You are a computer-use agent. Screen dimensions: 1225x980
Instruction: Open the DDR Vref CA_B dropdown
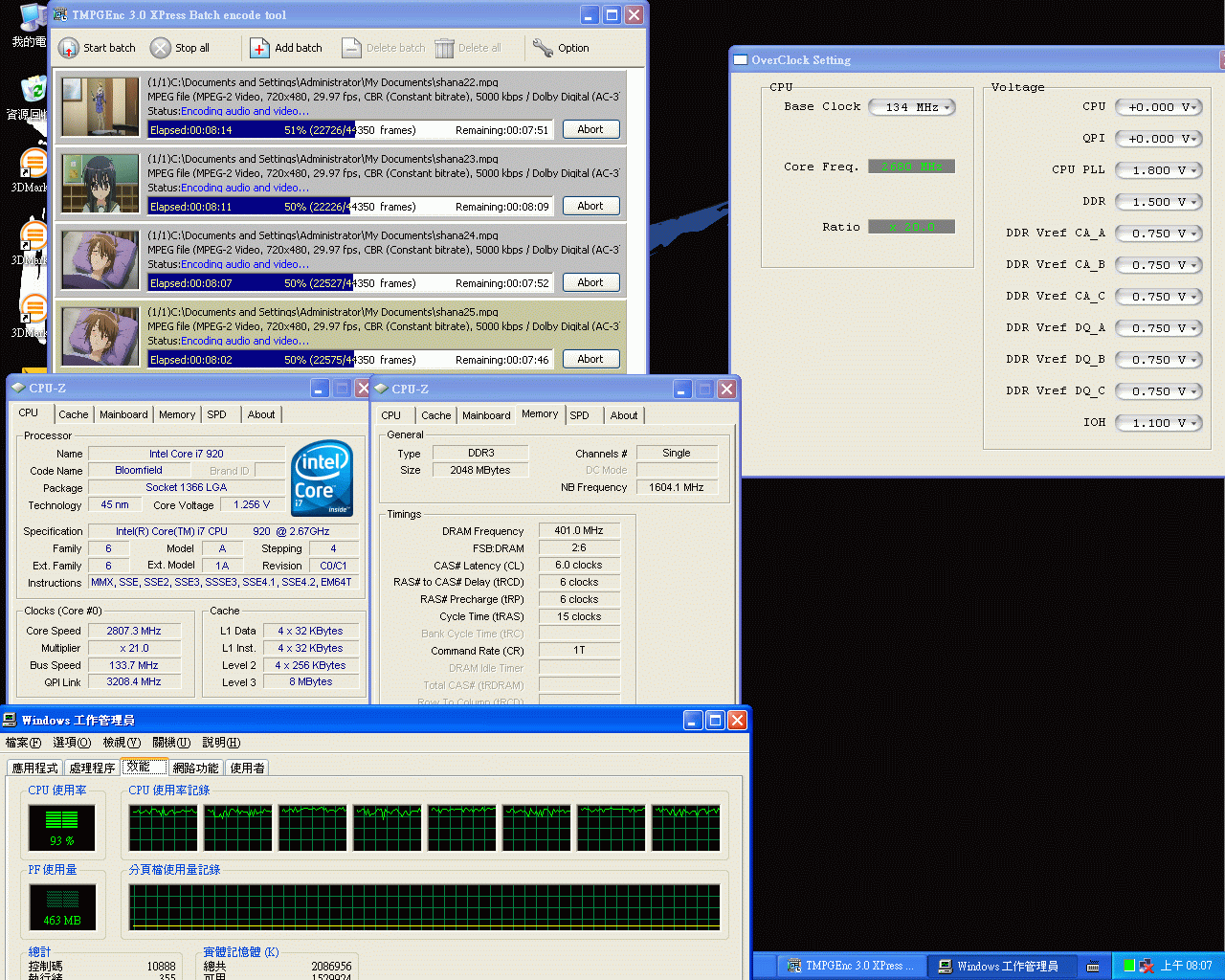click(x=1158, y=265)
